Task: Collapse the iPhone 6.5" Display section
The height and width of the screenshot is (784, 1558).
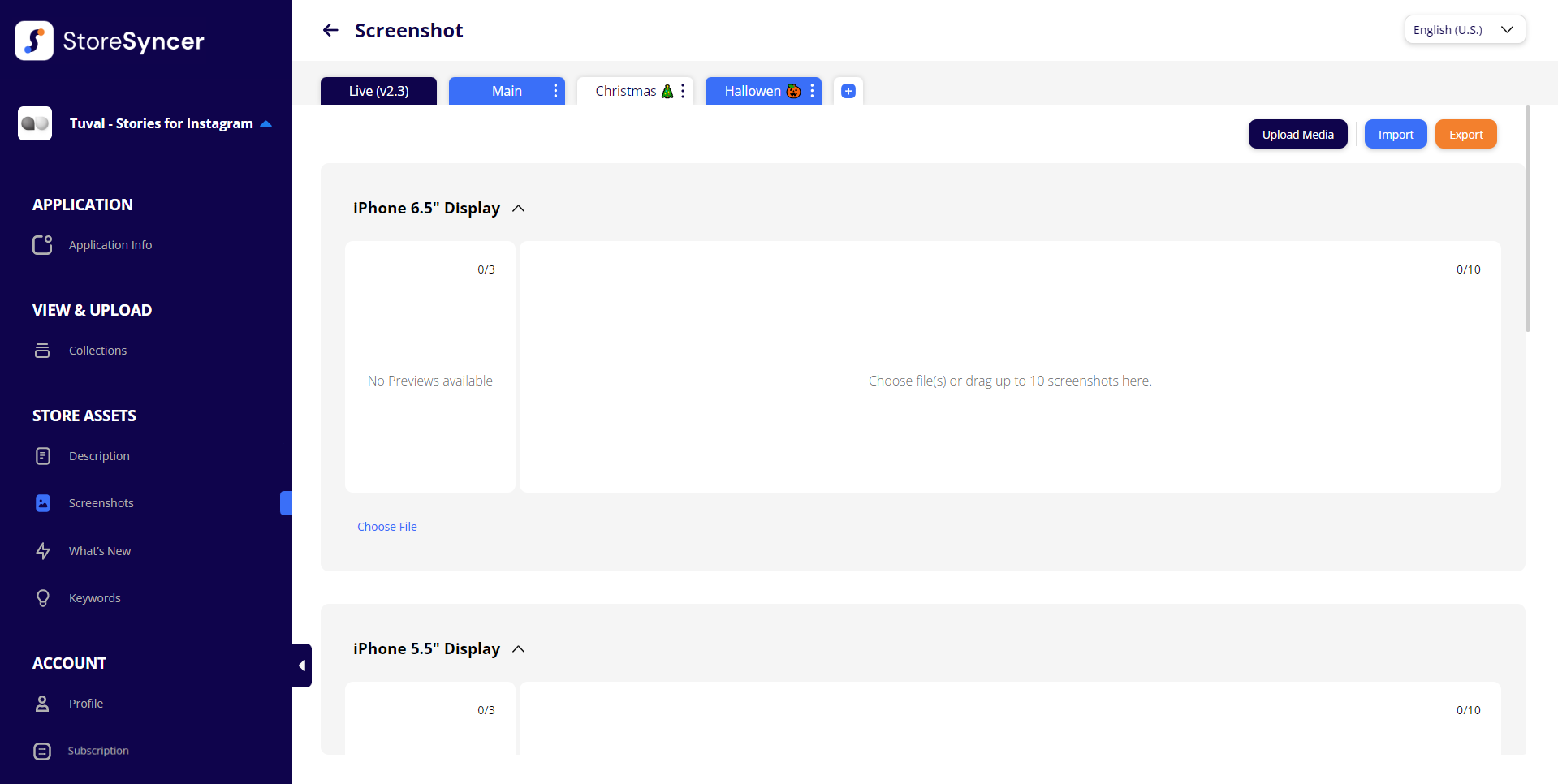Action: (x=519, y=209)
